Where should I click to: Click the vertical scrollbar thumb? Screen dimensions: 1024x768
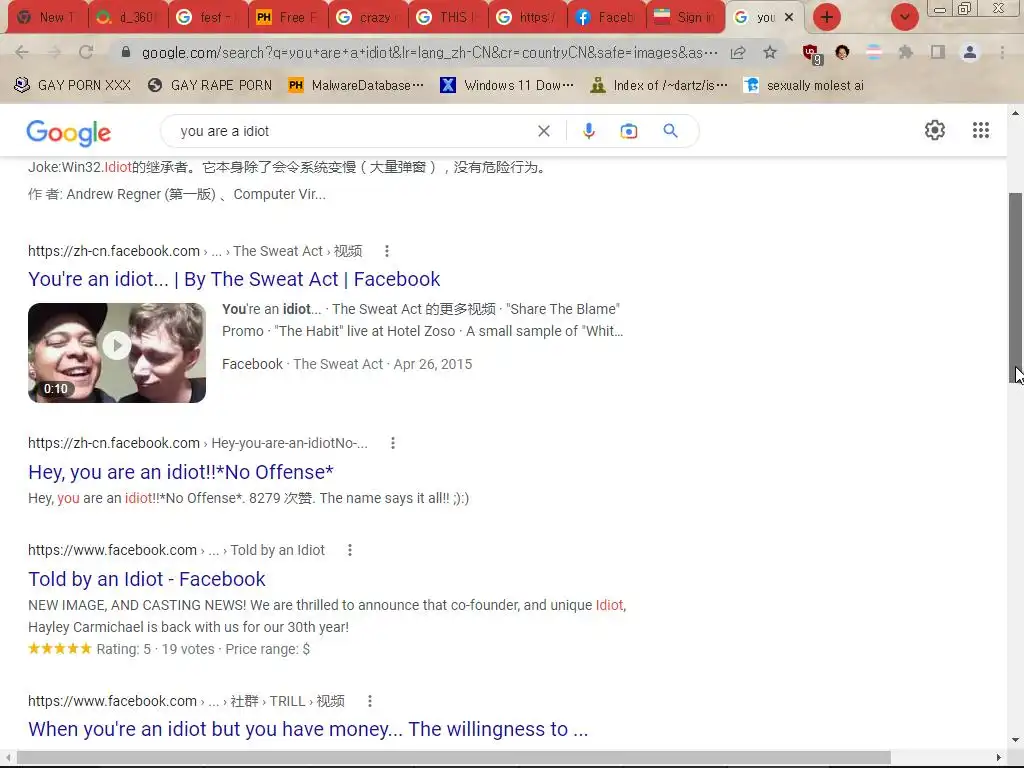1015,287
